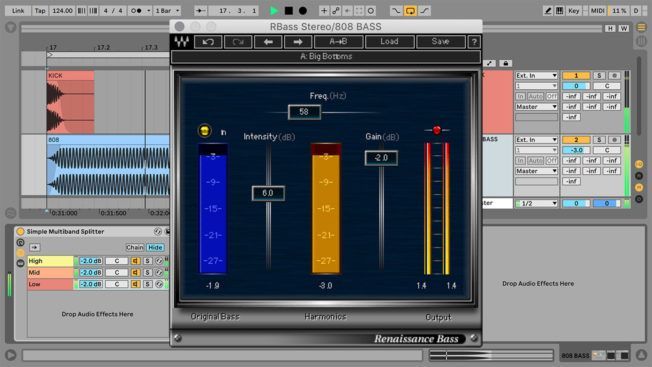Click the arrangement position field
652x367 pixels.
click(x=233, y=11)
